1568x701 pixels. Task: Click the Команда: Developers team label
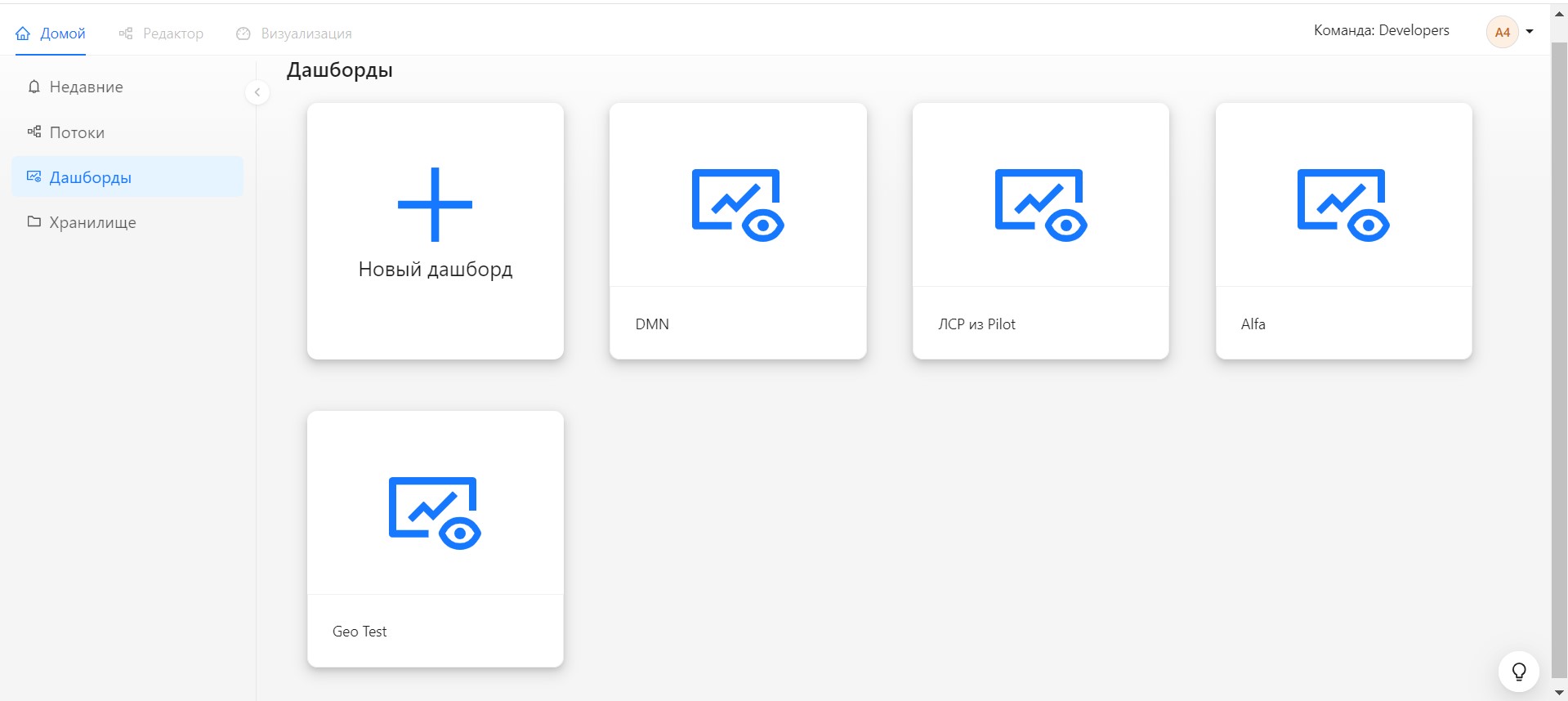pos(1382,30)
